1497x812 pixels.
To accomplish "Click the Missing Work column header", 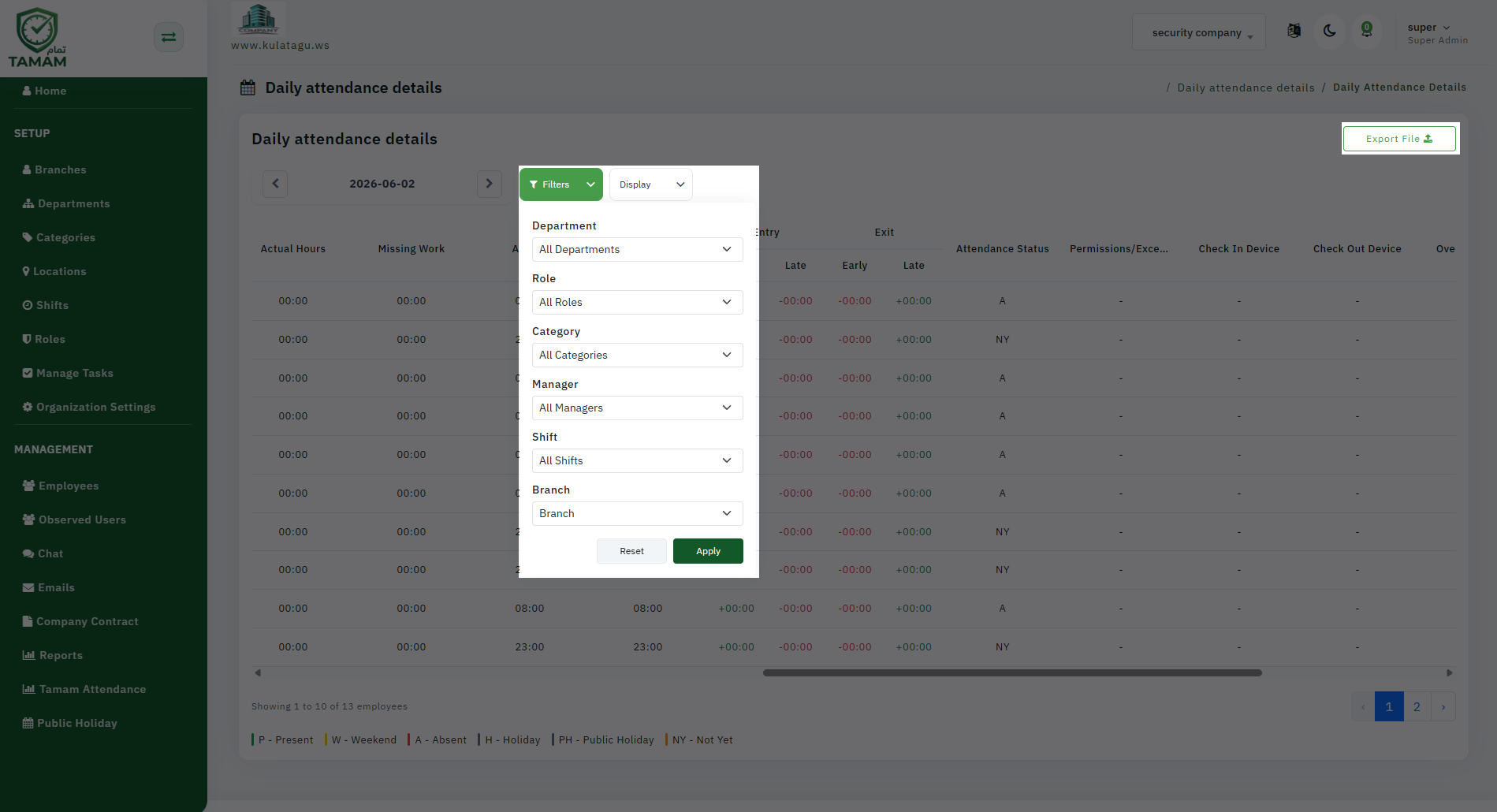I will click(411, 249).
